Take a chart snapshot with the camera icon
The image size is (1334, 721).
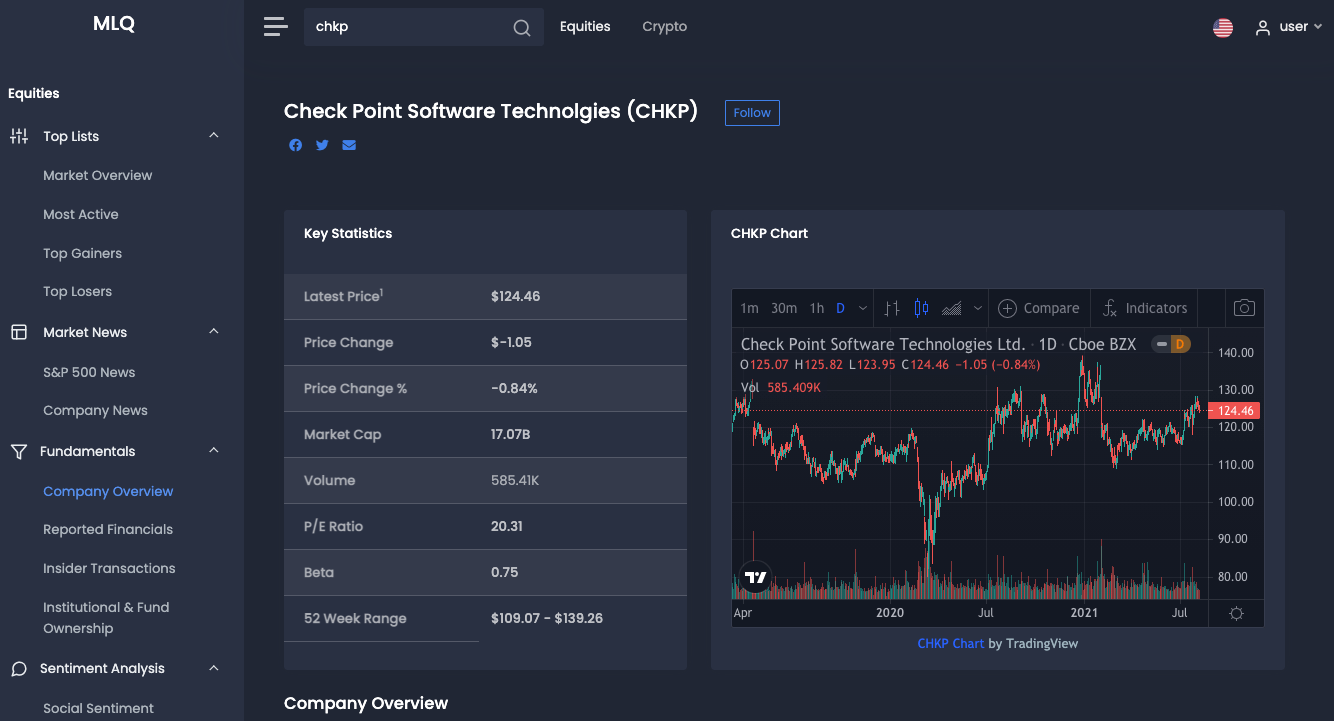pos(1244,308)
